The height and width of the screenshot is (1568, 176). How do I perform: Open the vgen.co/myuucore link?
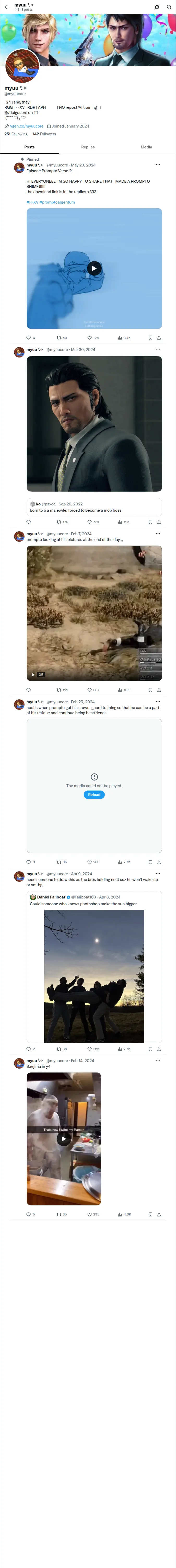27,126
